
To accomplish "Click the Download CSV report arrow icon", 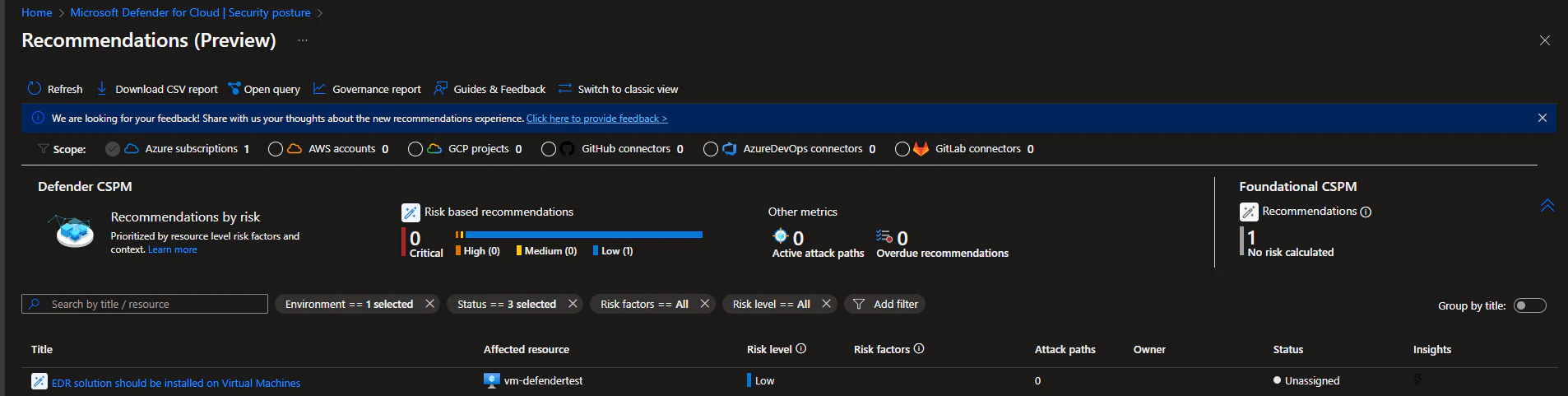I will coord(102,88).
